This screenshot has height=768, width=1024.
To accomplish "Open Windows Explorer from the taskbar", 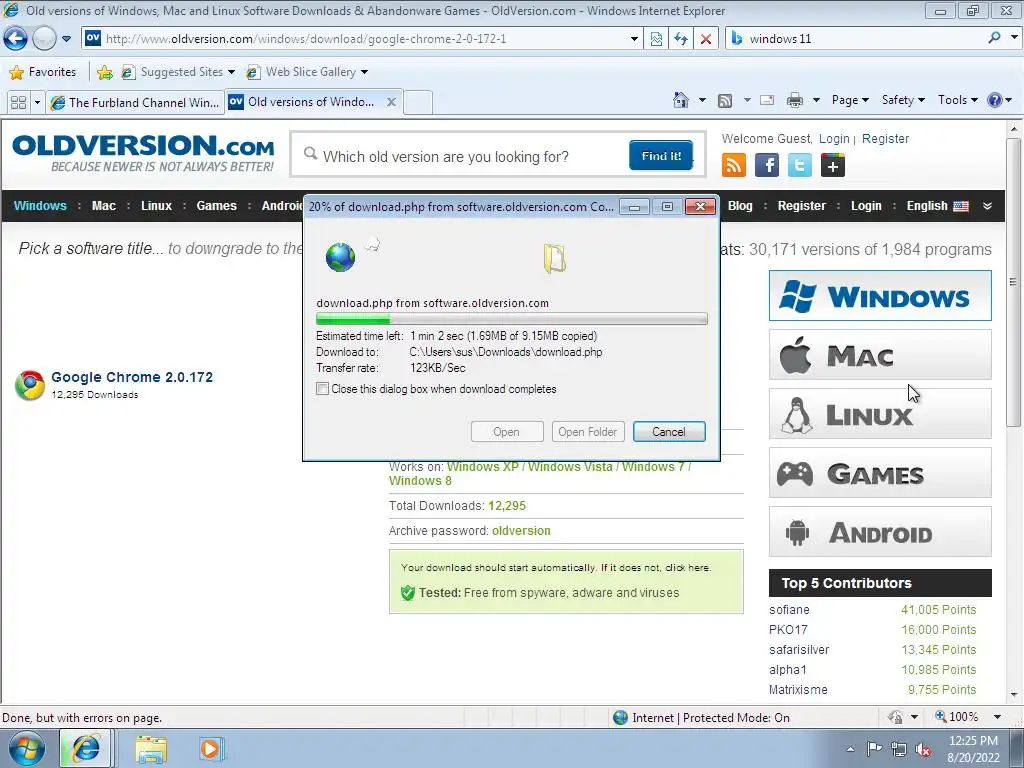I will [x=151, y=749].
